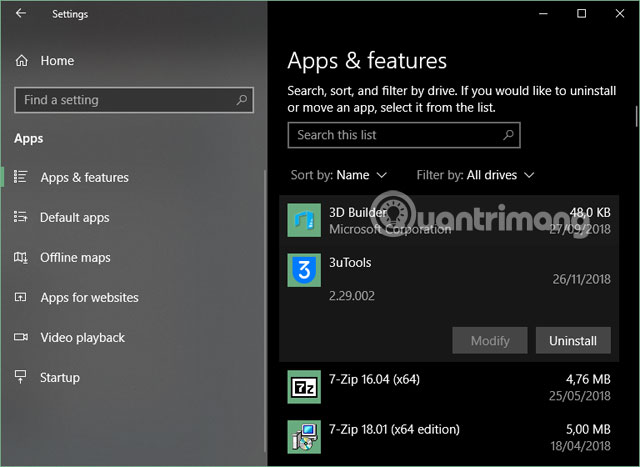The image size is (640, 467).
Task: Select 7-Zip 16.04 (x64) entry
Action: [x=374, y=379]
